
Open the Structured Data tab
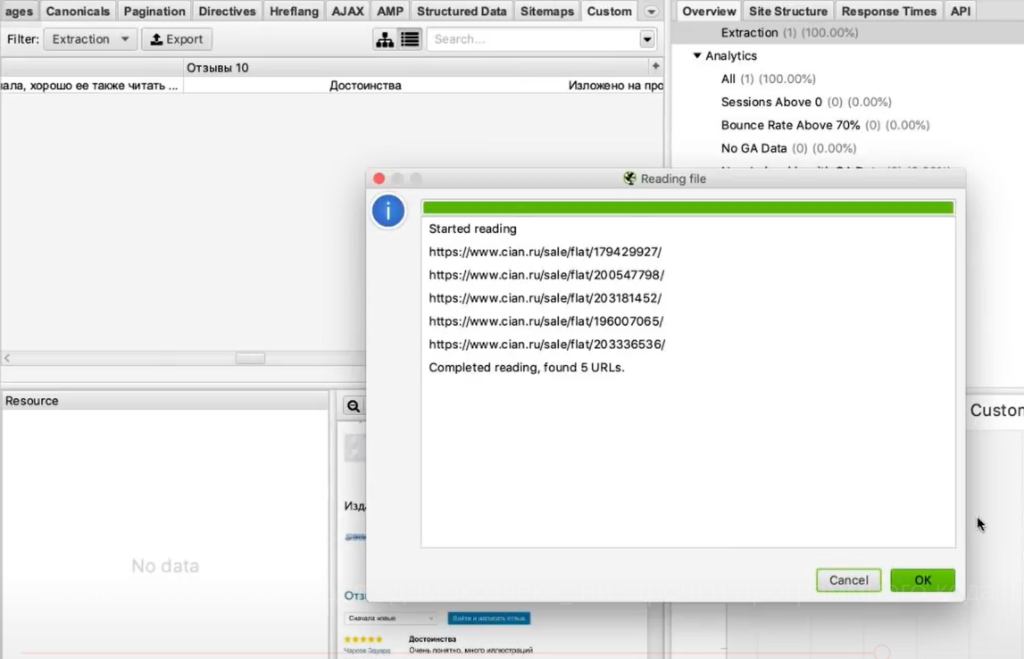pyautogui.click(x=461, y=11)
